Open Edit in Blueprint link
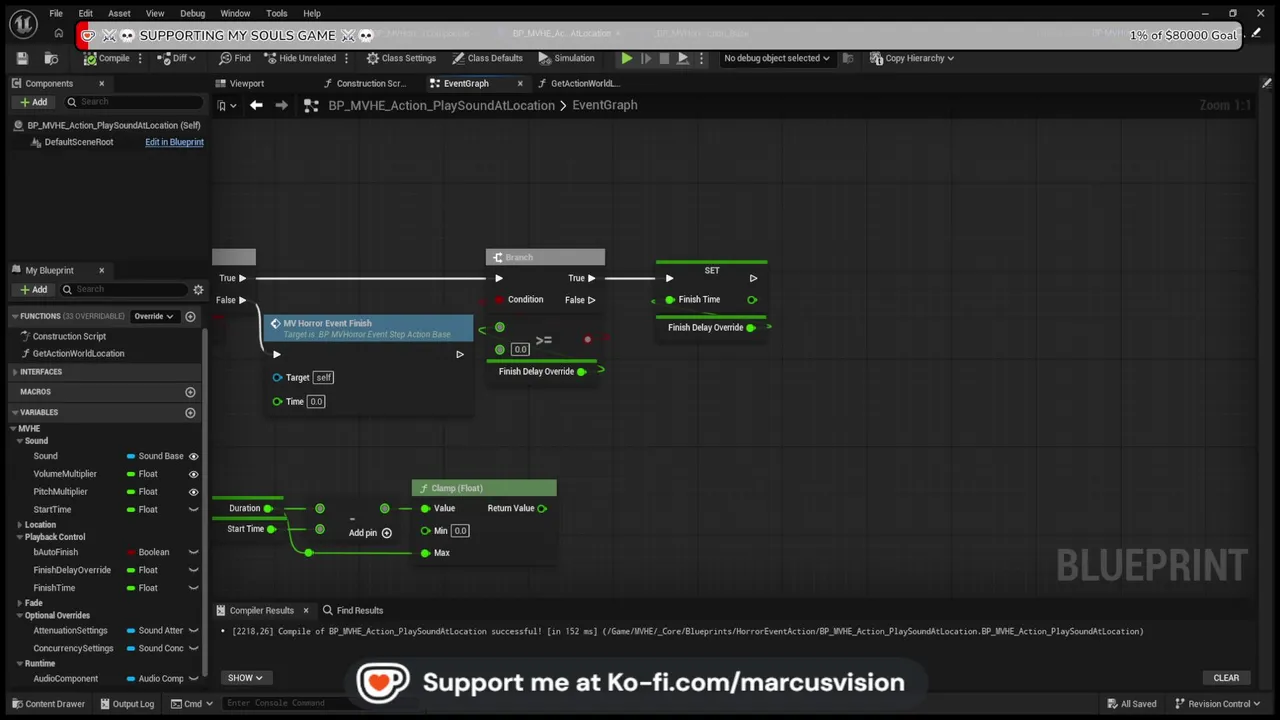 point(174,142)
